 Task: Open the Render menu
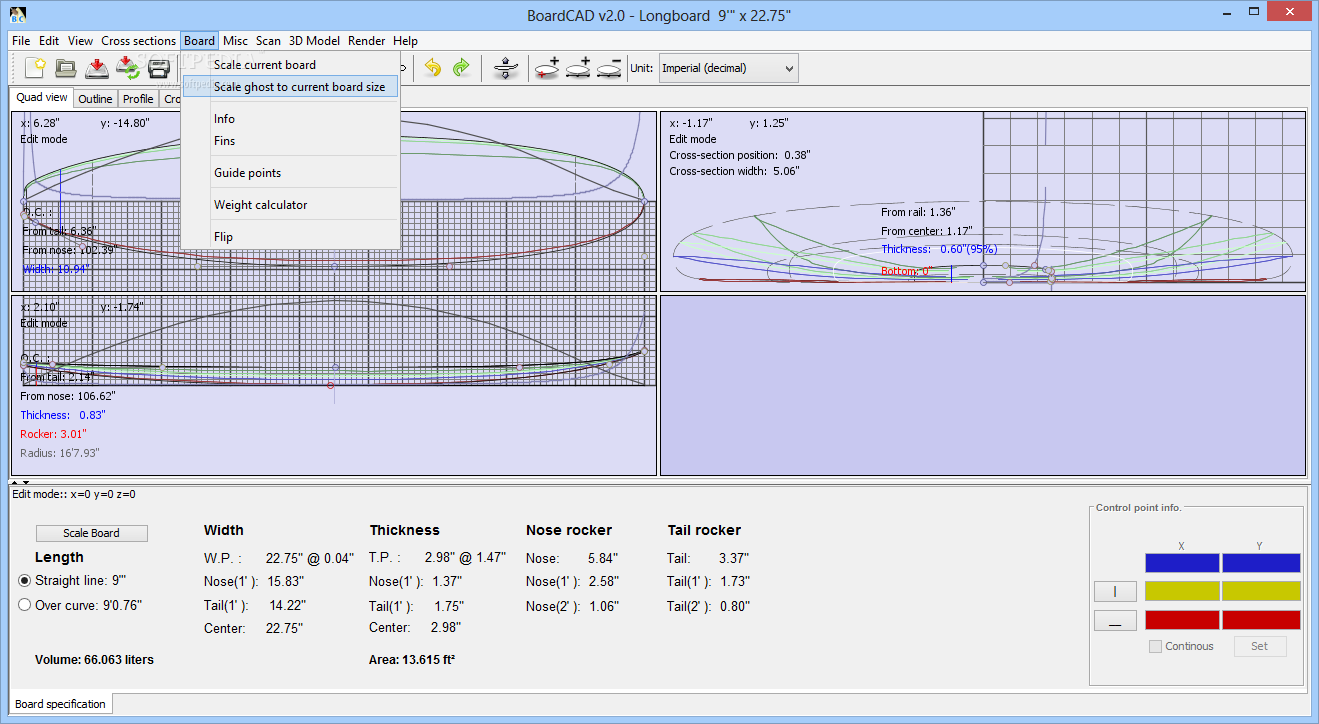click(367, 41)
